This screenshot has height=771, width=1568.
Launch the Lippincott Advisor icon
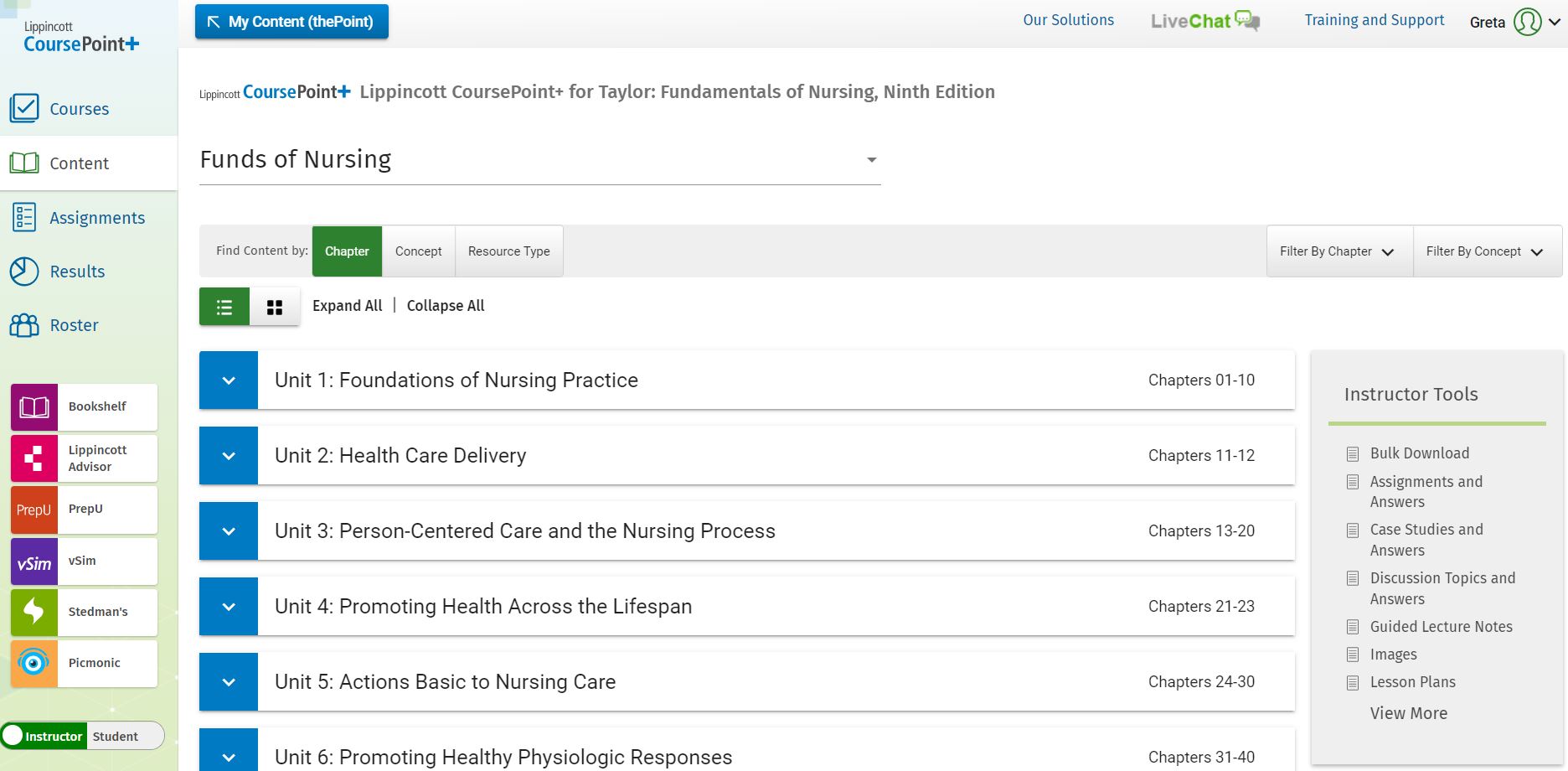pos(34,458)
